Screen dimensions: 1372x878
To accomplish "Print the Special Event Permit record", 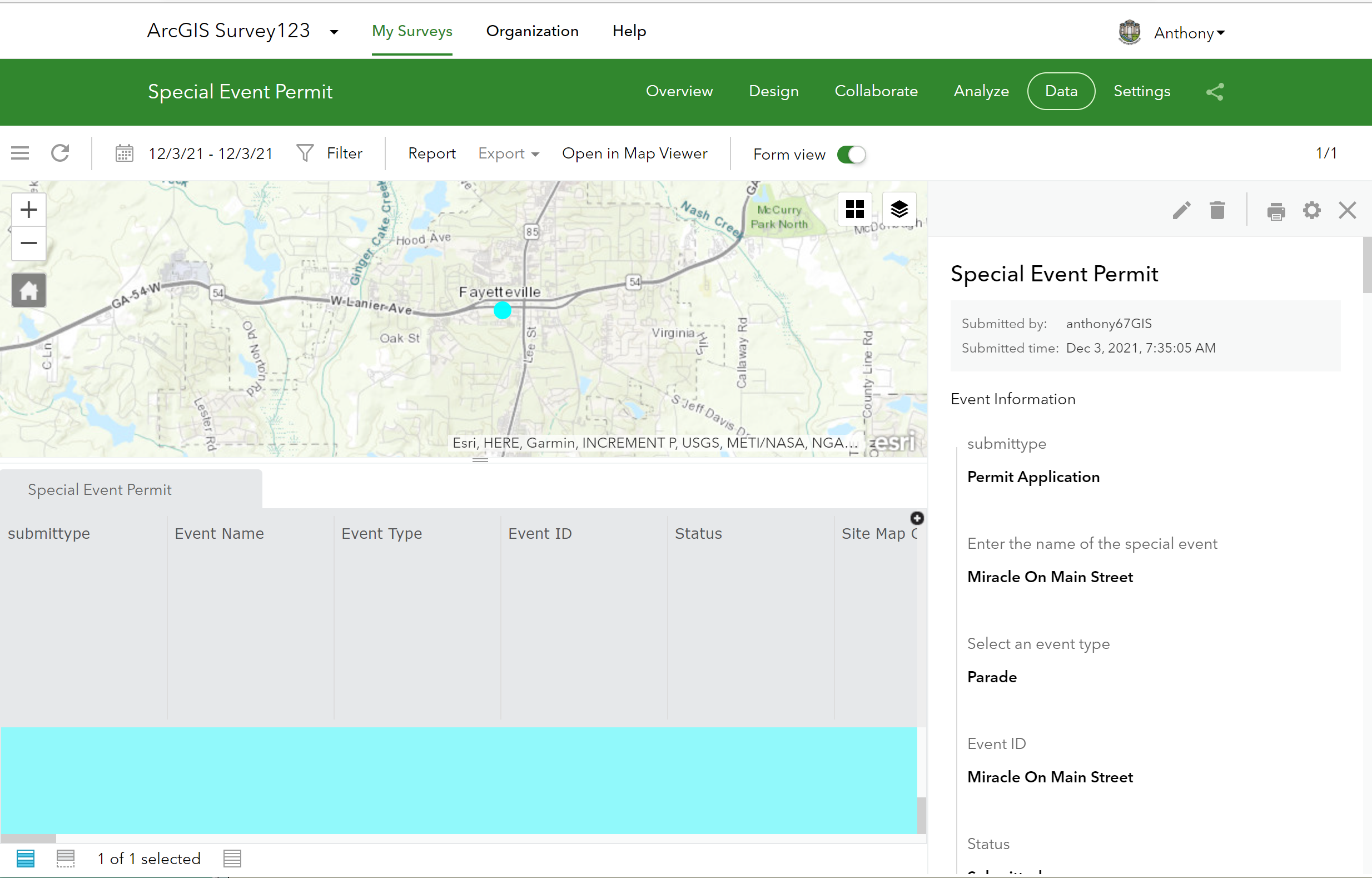I will pyautogui.click(x=1276, y=210).
